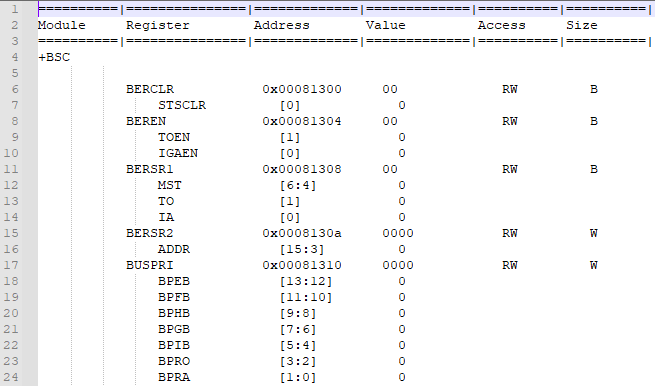Click the address 0x0008130a
The width and height of the screenshot is (655, 386).
click(302, 233)
